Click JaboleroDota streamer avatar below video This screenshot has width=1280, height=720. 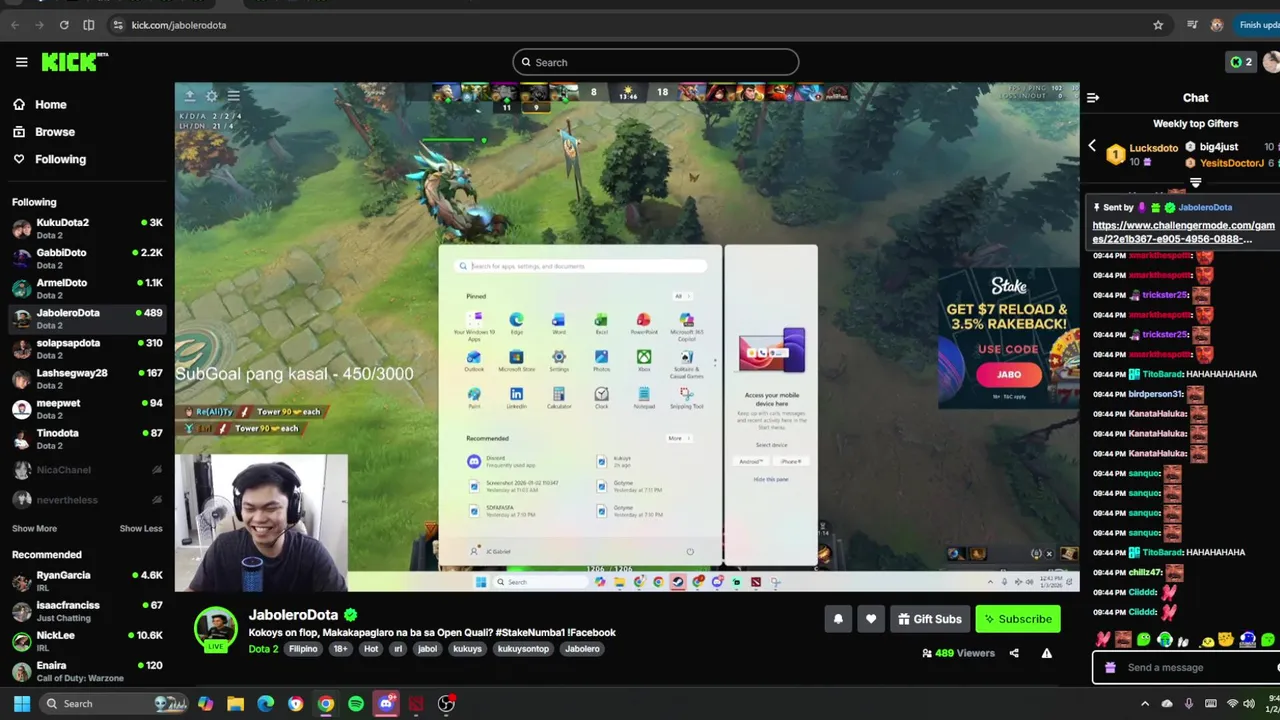click(x=215, y=627)
